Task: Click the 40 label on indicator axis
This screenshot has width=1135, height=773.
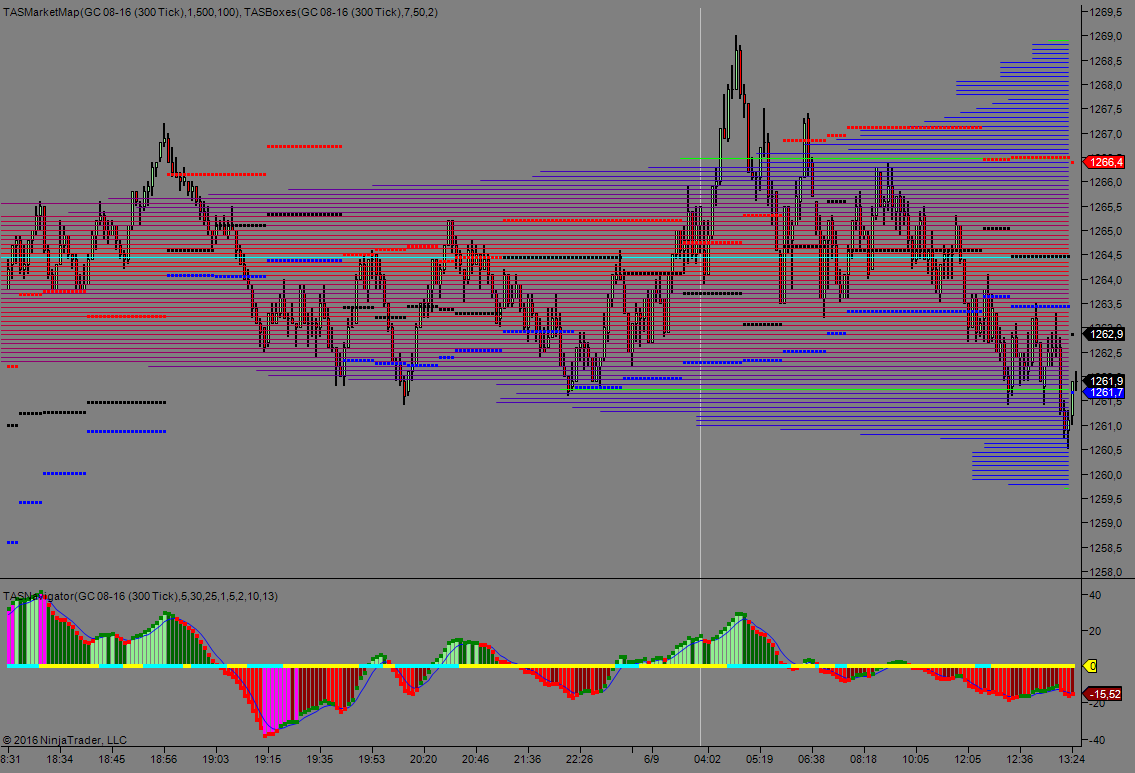Action: point(1094,595)
